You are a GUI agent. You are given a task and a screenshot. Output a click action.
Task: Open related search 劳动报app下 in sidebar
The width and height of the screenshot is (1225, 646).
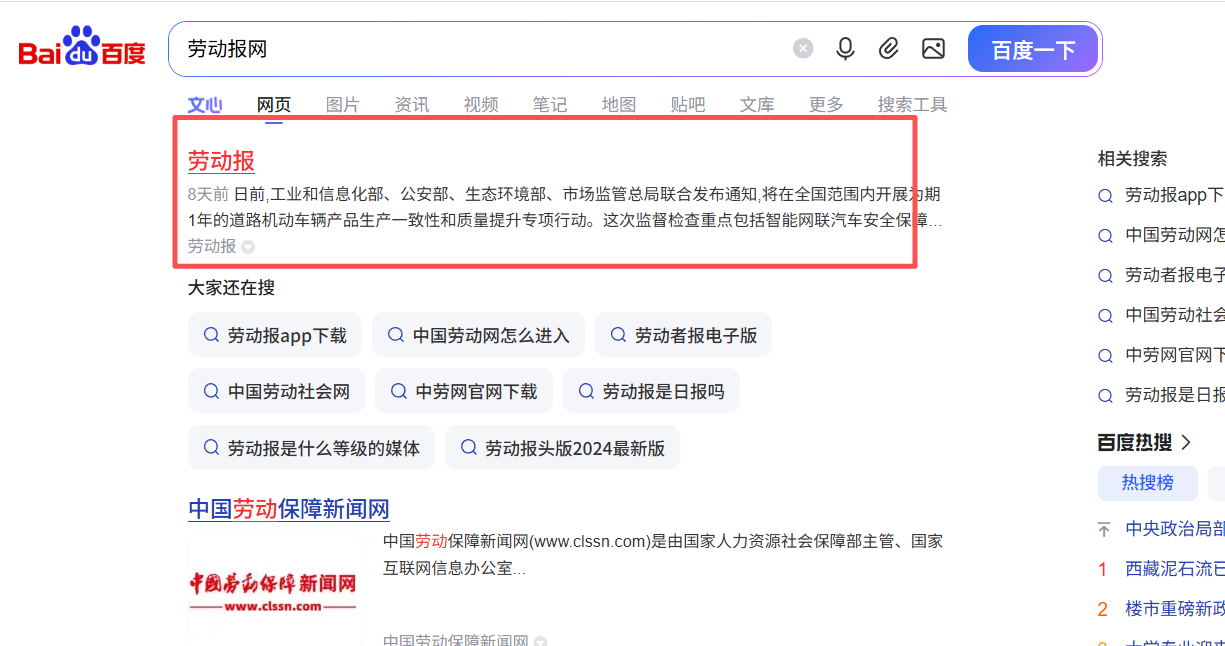(x=1161, y=196)
